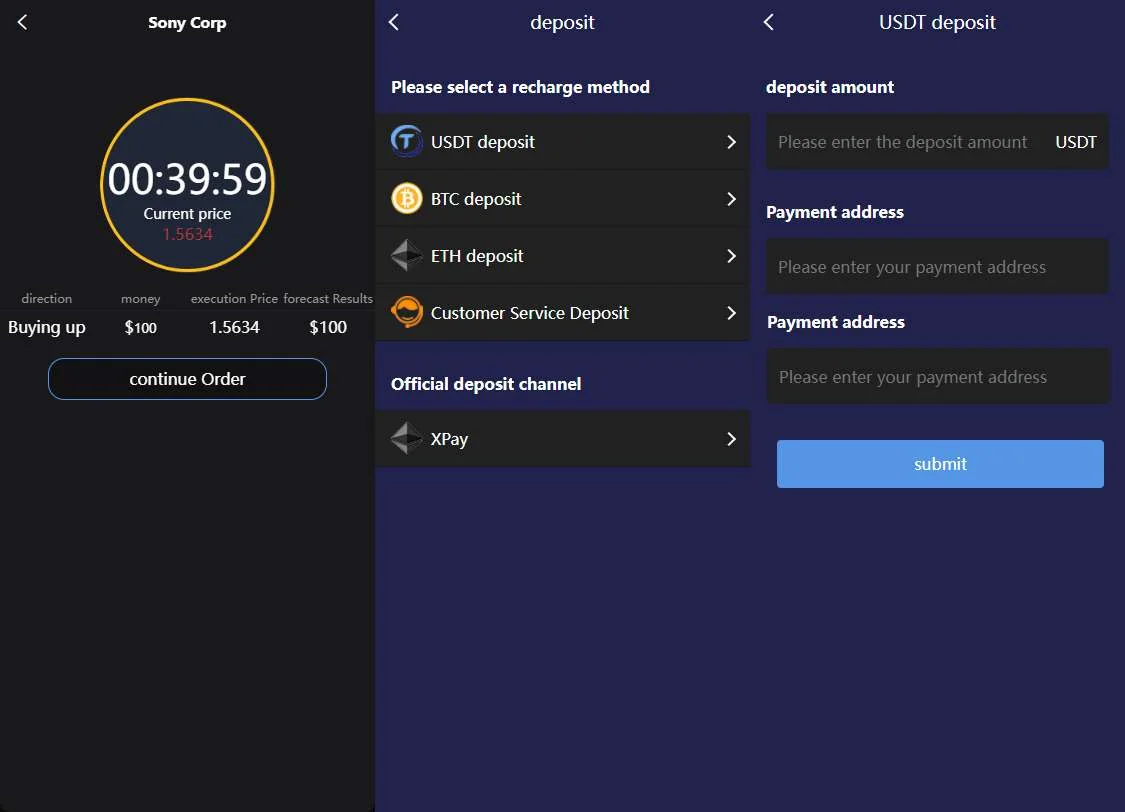Viewport: 1125px width, 812px height.
Task: Open the Customer Service Deposit chevron
Action: (x=731, y=313)
